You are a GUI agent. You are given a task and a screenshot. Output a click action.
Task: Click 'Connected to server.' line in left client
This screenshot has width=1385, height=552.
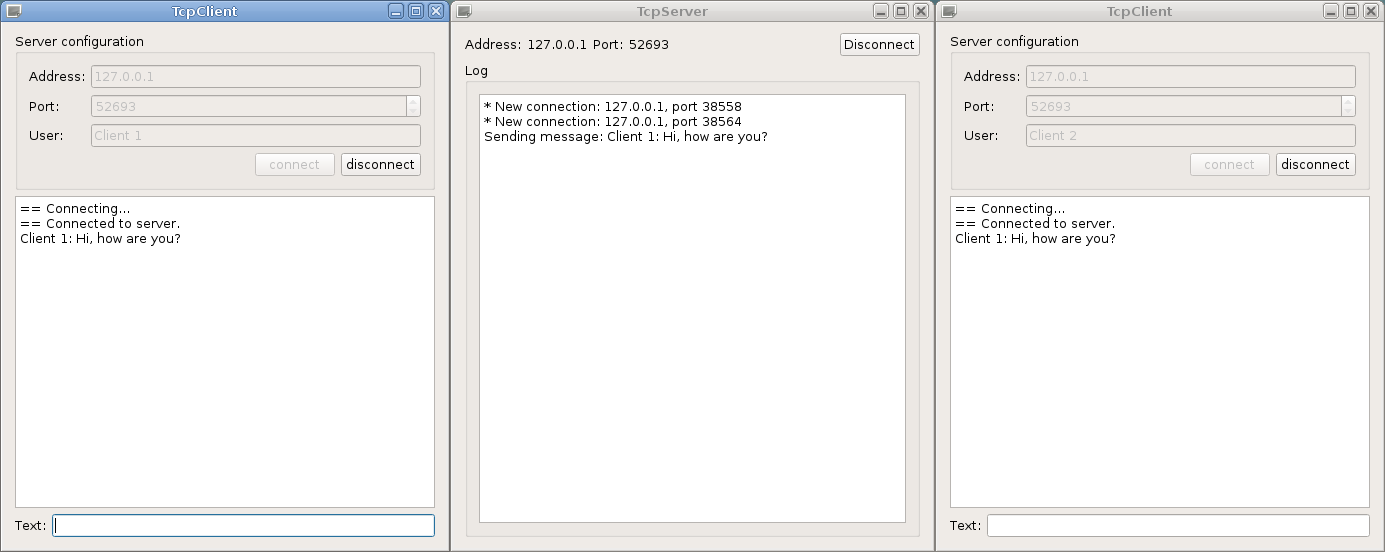click(100, 223)
